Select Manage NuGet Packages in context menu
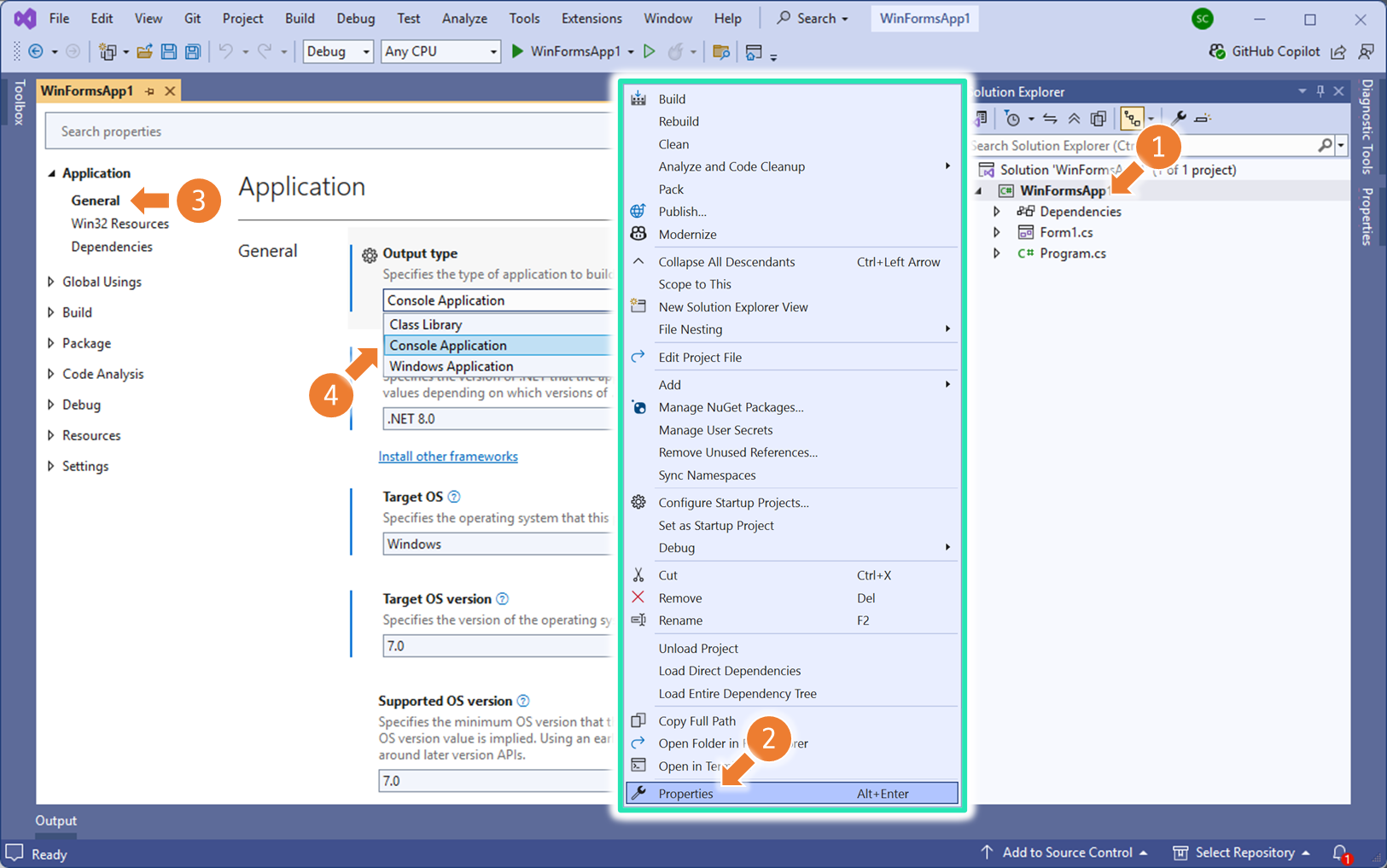 791,407
